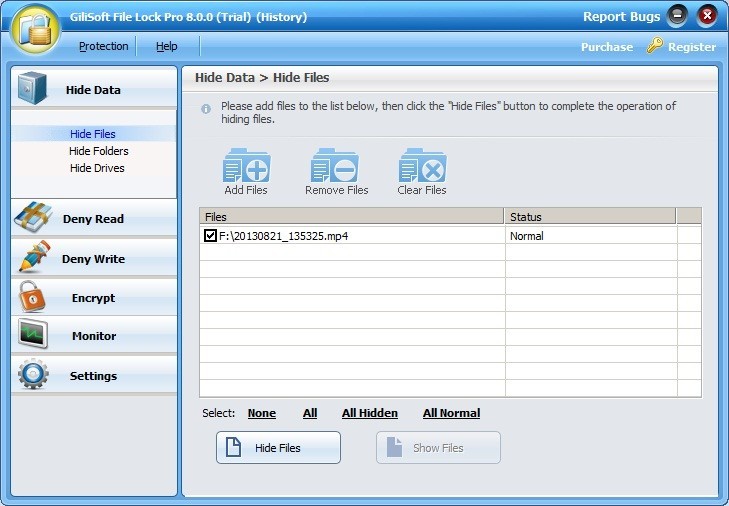This screenshot has width=729, height=506.
Task: Expand the Hide Data section label
Action: pos(93,90)
